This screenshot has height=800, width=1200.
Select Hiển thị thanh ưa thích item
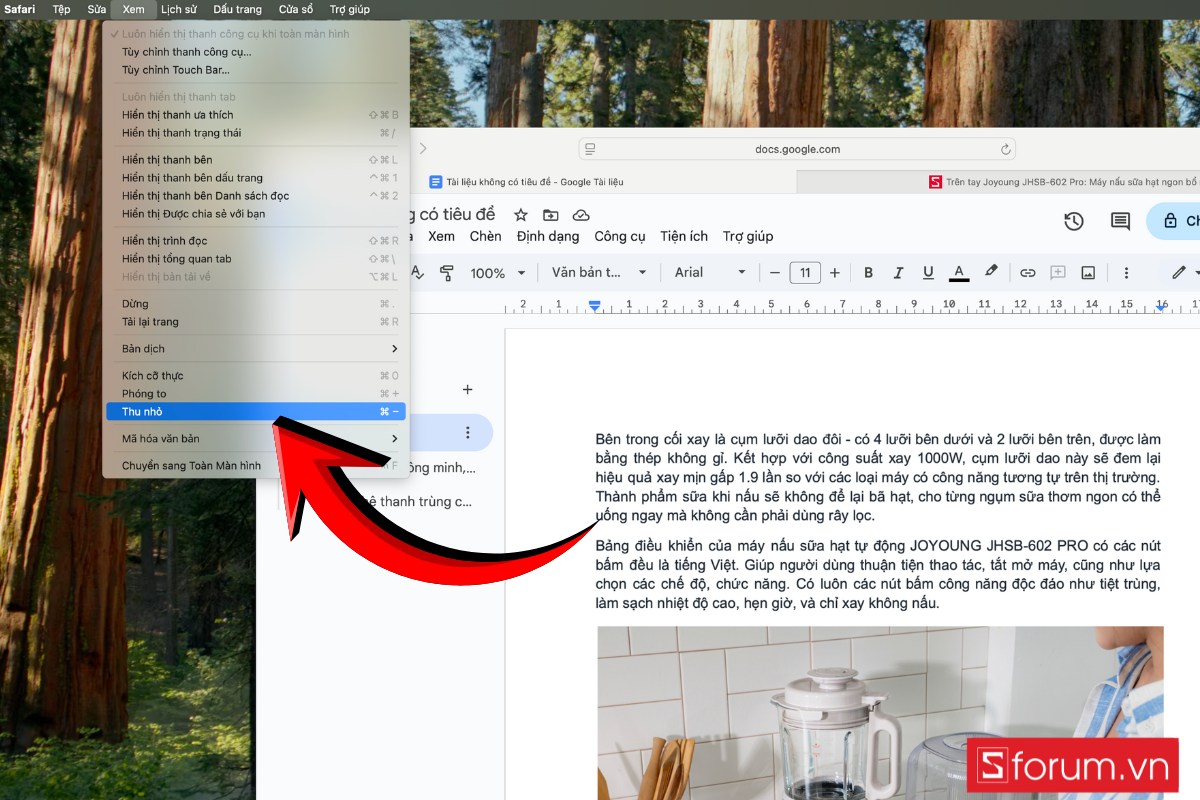256,114
